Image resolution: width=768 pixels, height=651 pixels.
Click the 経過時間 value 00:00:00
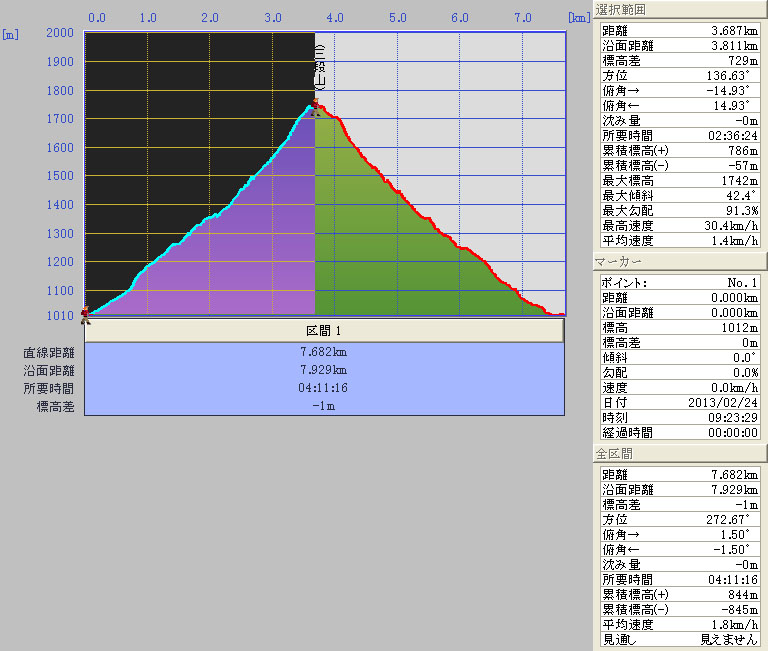coord(733,433)
